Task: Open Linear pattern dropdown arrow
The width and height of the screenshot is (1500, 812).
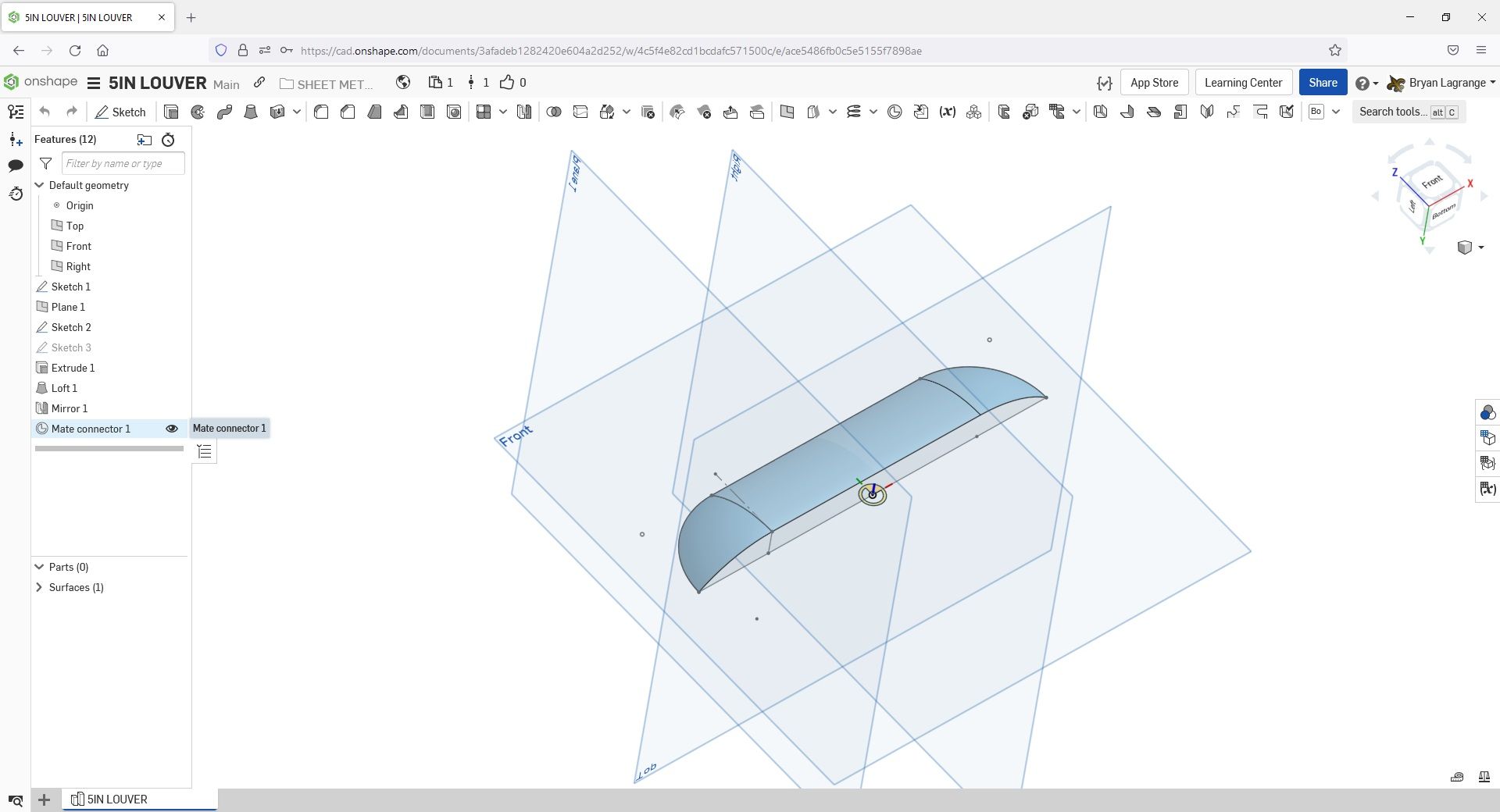Action: click(503, 112)
